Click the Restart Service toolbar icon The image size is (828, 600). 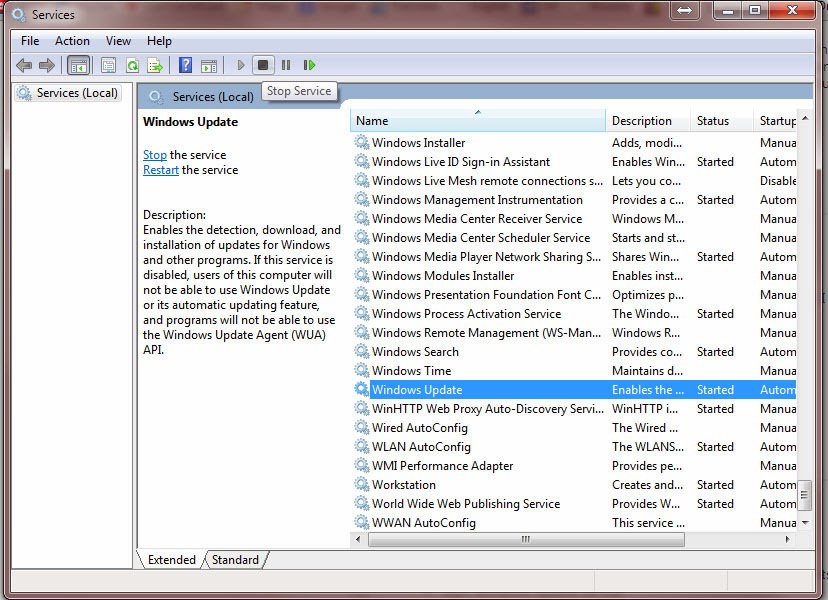pyautogui.click(x=309, y=65)
